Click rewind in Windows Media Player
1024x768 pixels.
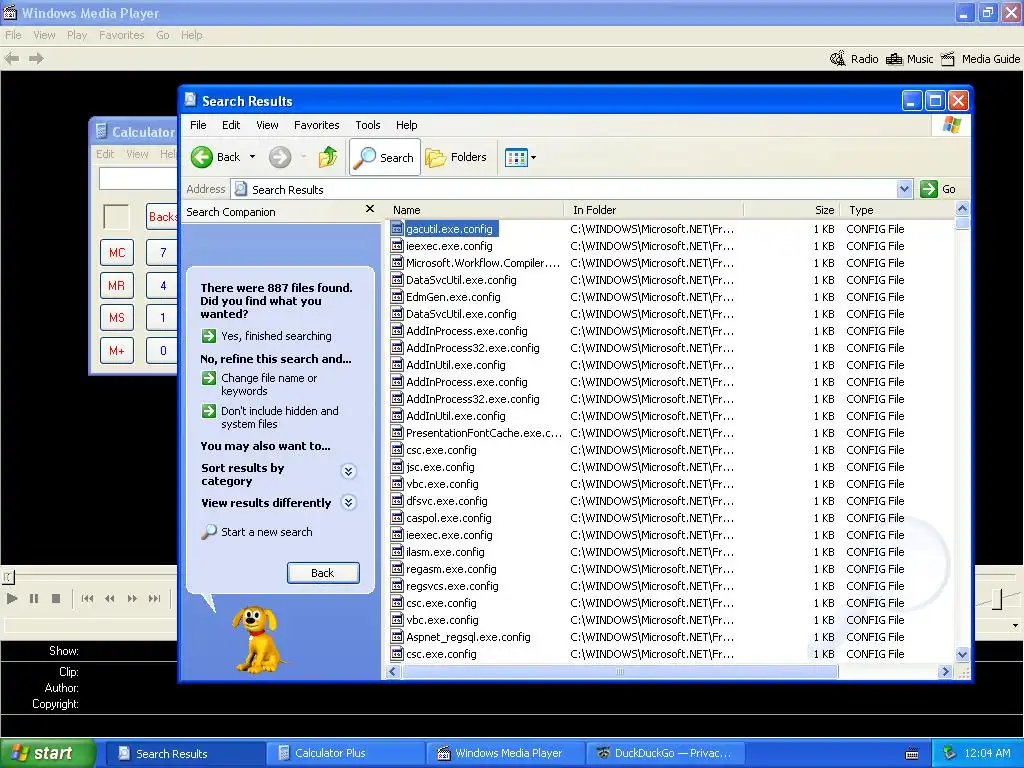pyautogui.click(x=110, y=598)
